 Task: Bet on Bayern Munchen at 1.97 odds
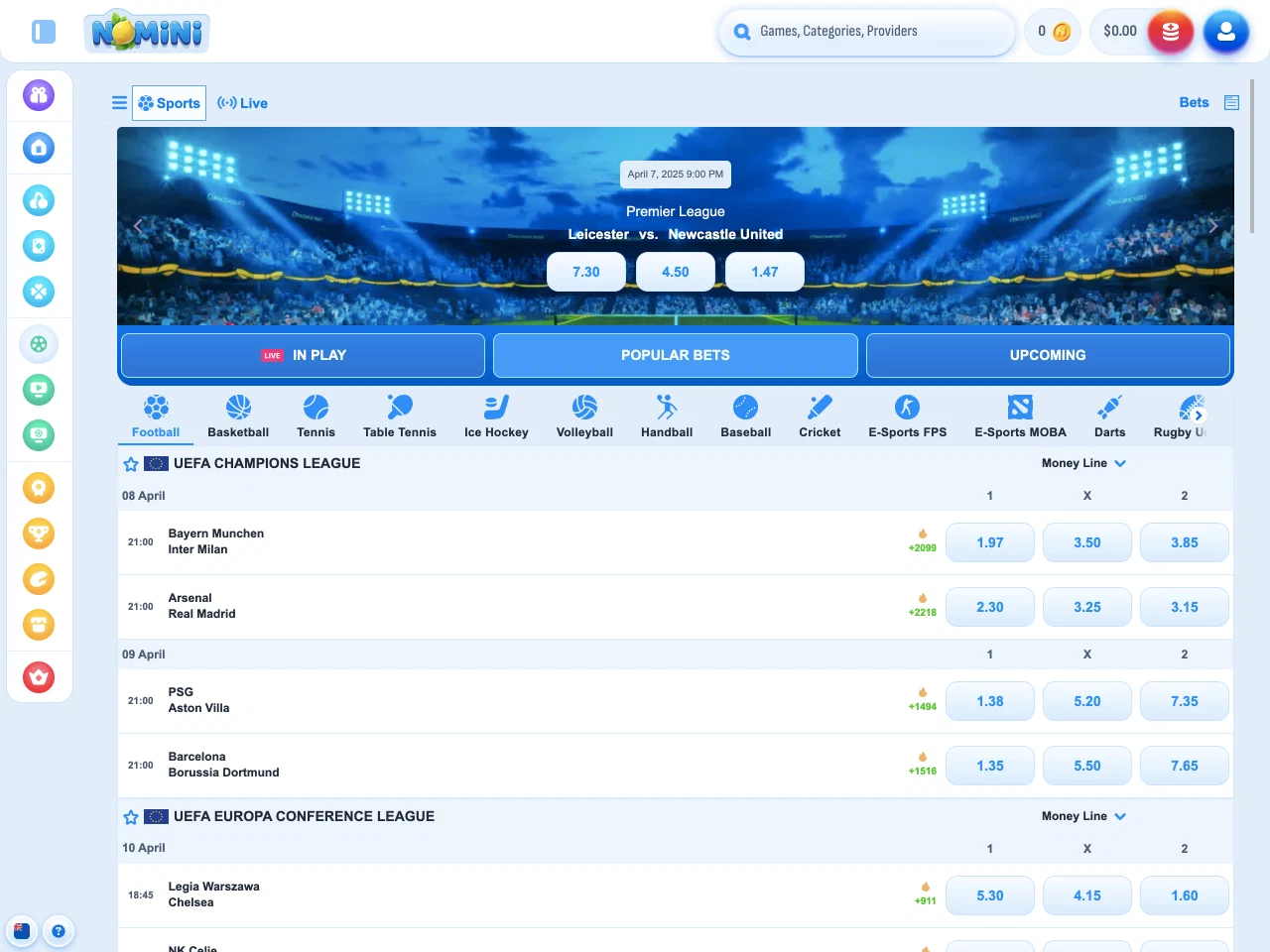[x=989, y=542]
